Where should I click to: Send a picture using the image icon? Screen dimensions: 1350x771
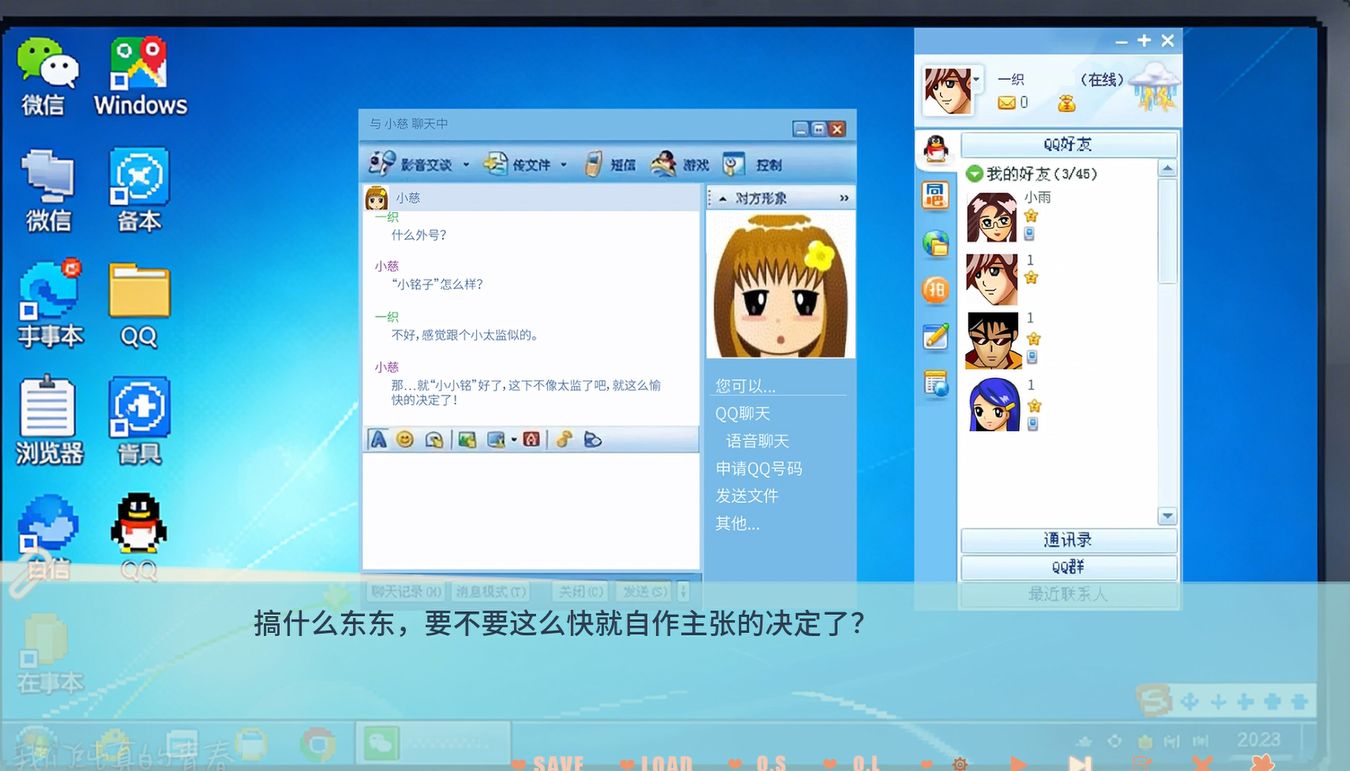tap(467, 439)
